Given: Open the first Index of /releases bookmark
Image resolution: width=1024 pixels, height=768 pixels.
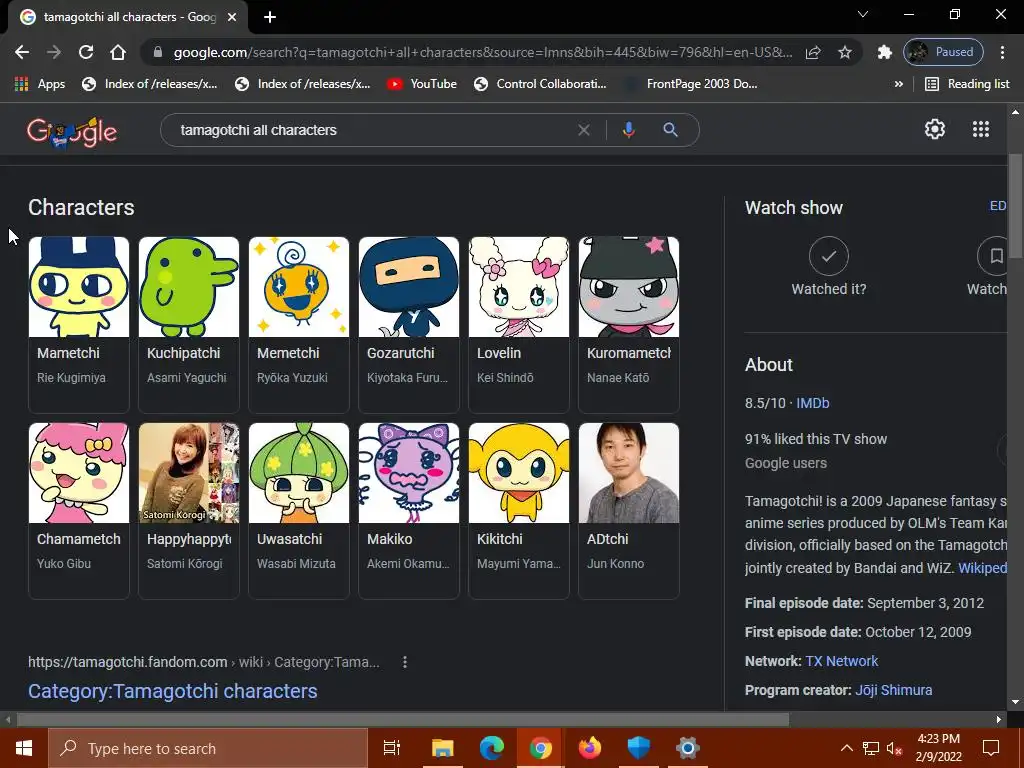Looking at the screenshot, I should coord(150,84).
